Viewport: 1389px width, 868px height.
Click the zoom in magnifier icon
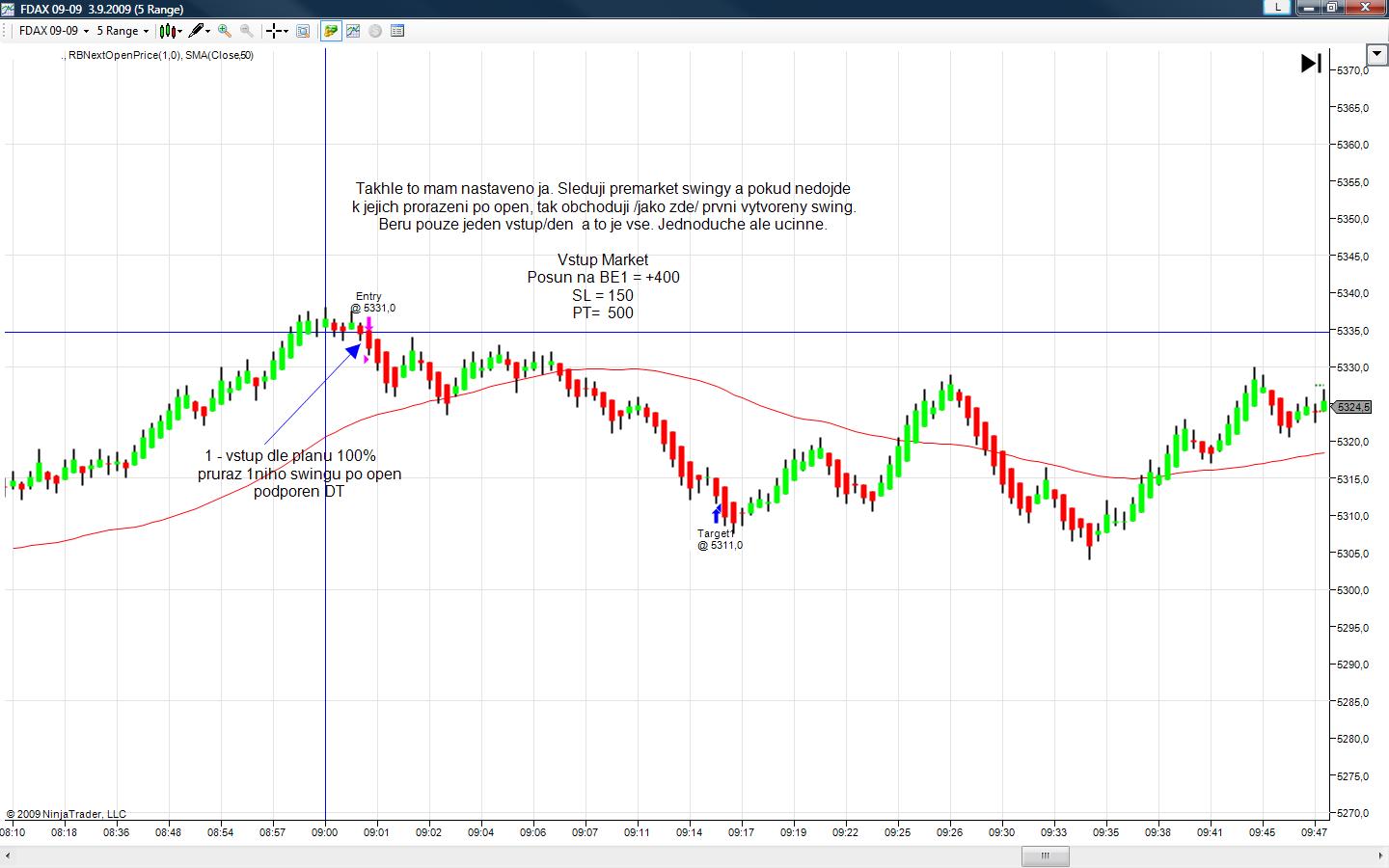click(225, 31)
